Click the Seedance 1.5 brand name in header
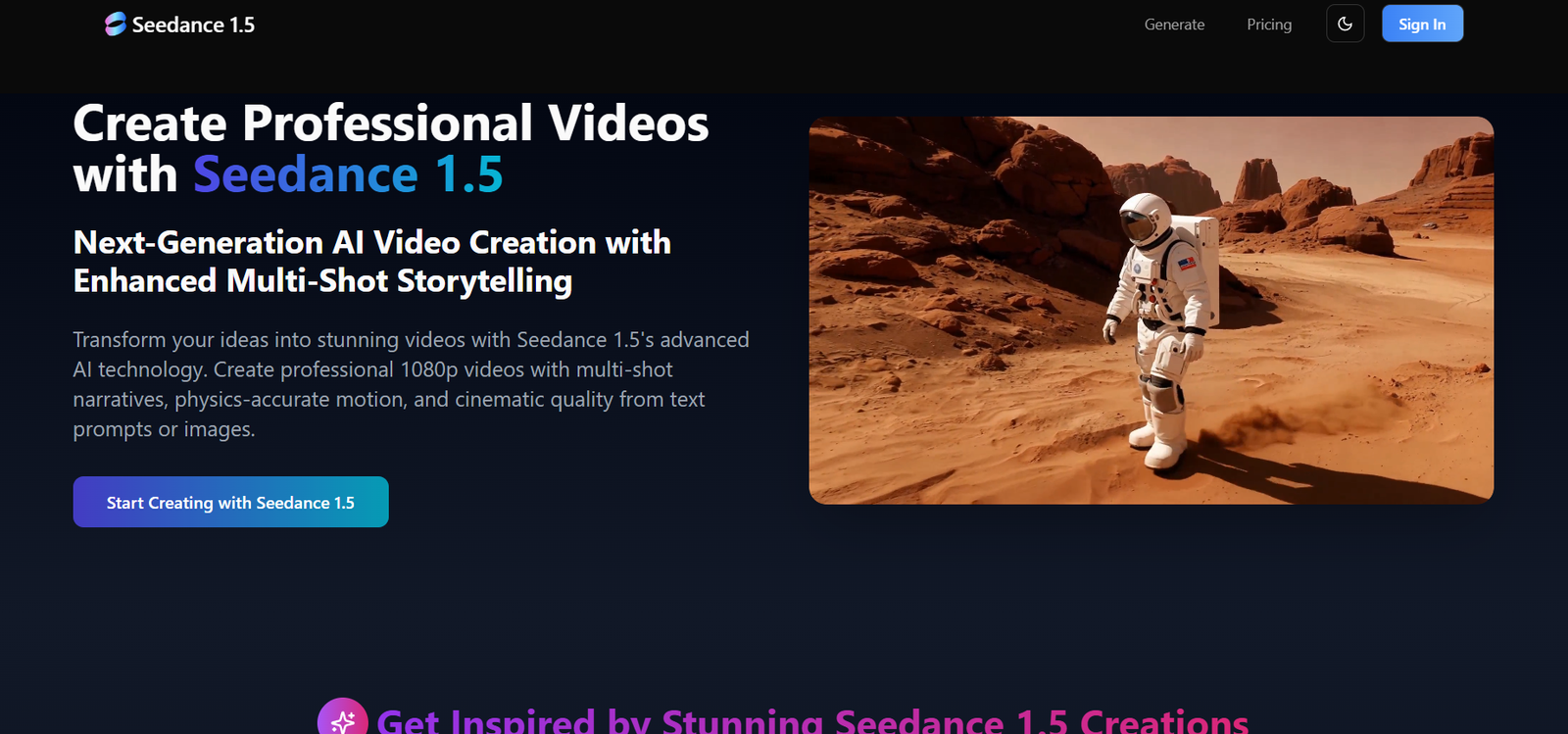 tap(193, 25)
